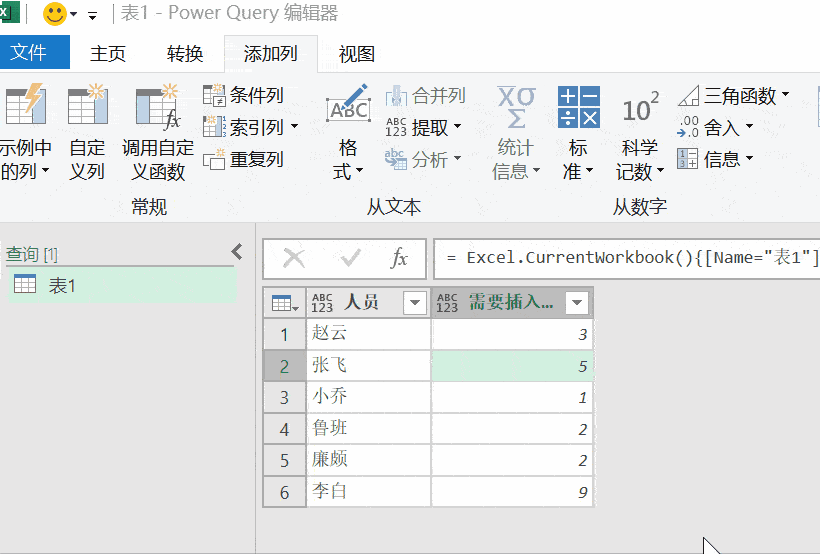This screenshot has width=820, height=554.
Task: Click the 需要插入 column data type icon
Action: 447,303
